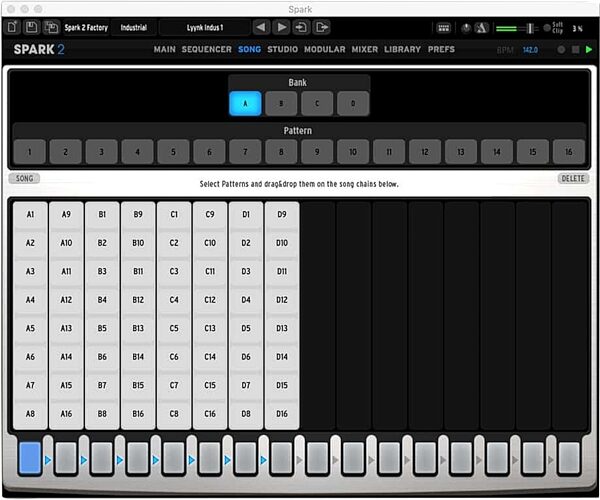Select the eighth song chain pad
600x500 pixels.
pos(281,458)
